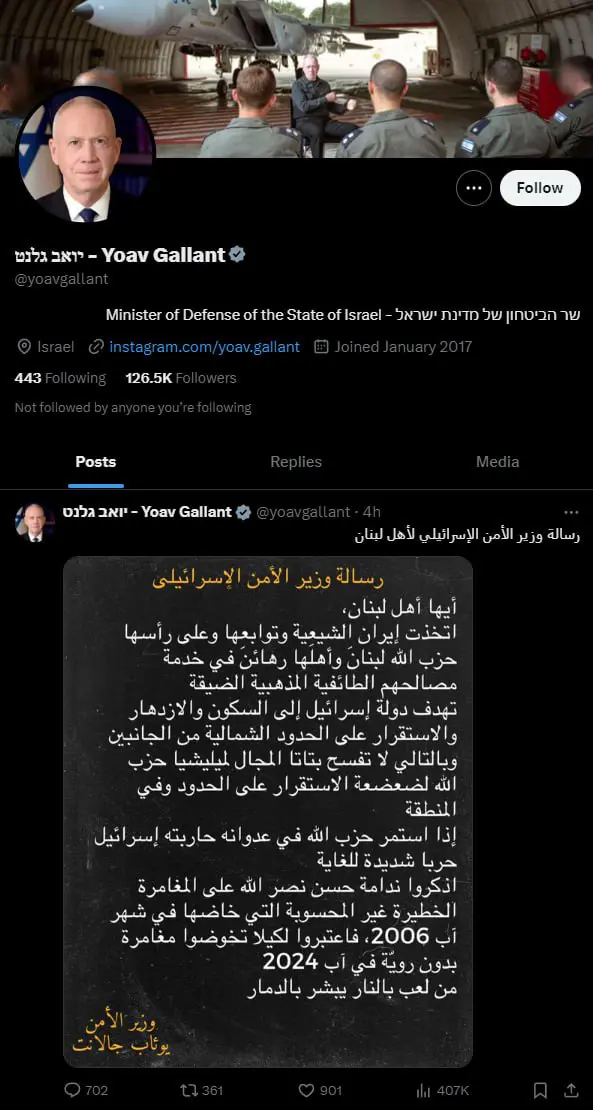Repost the post using the repost icon
Viewport: 593px width, 1110px height.
pos(185,1090)
